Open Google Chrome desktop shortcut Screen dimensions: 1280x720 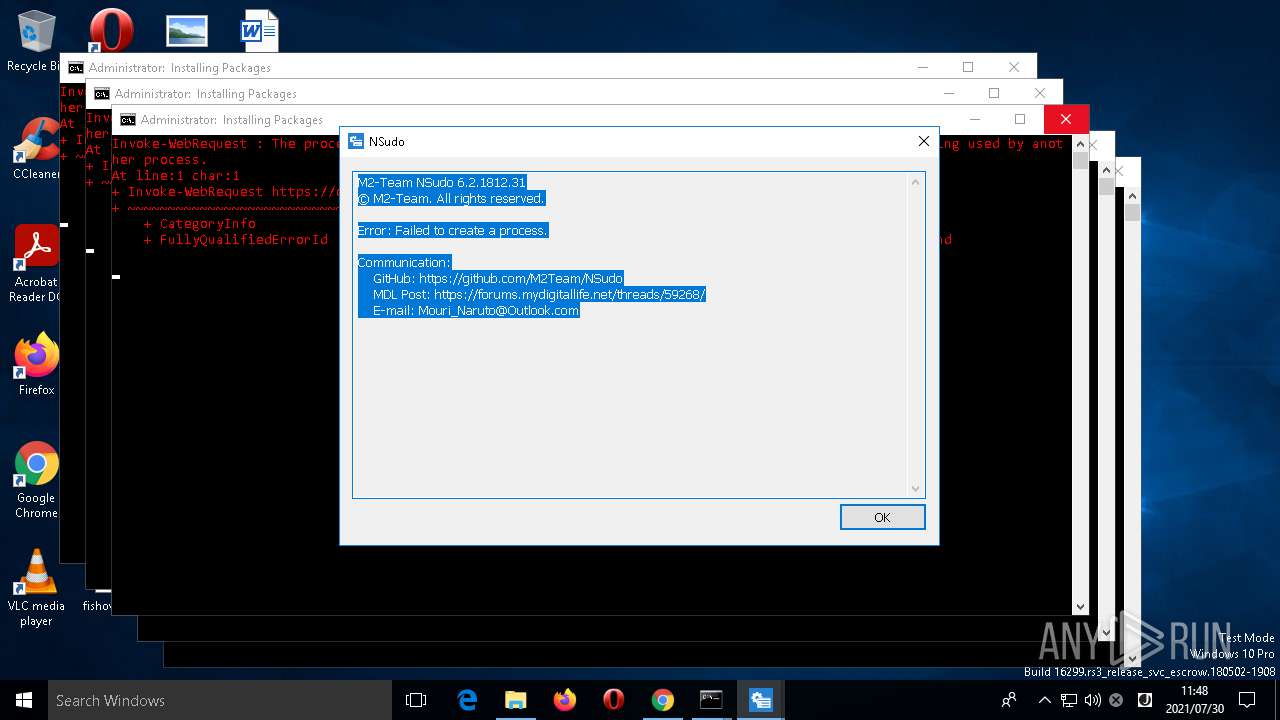[36, 480]
